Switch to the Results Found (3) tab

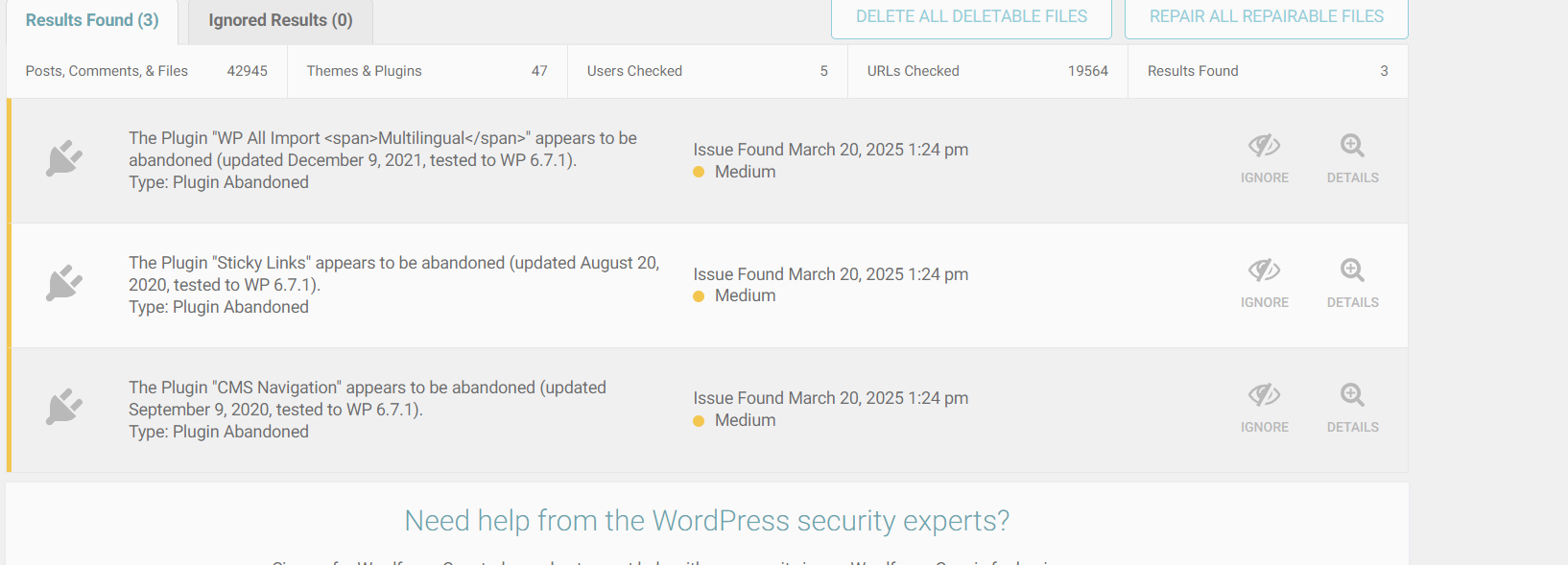point(92,20)
